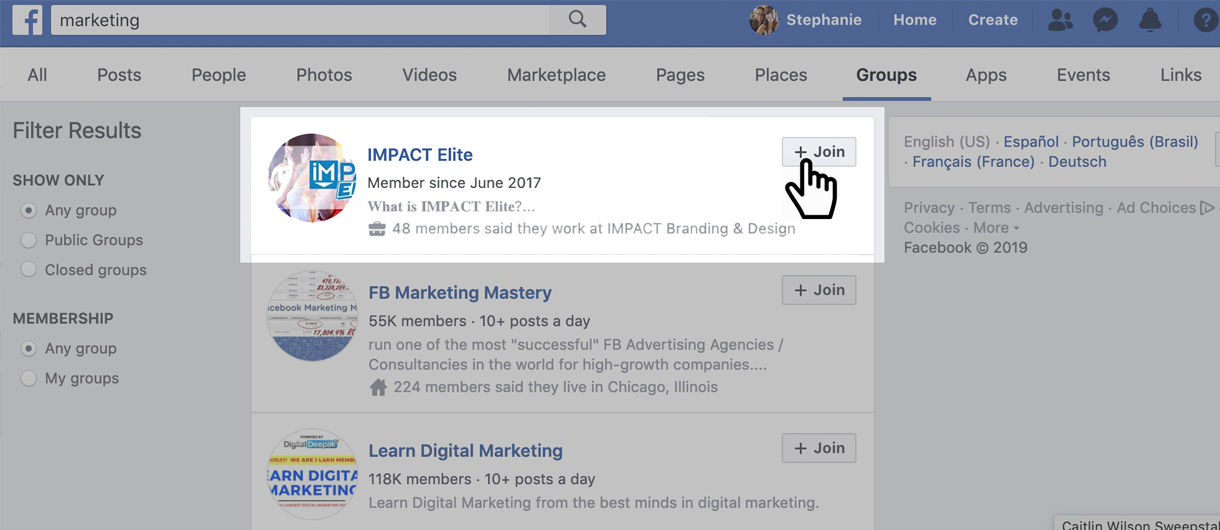Select Any group under Membership
Image resolution: width=1220 pixels, height=530 pixels.
click(29, 348)
